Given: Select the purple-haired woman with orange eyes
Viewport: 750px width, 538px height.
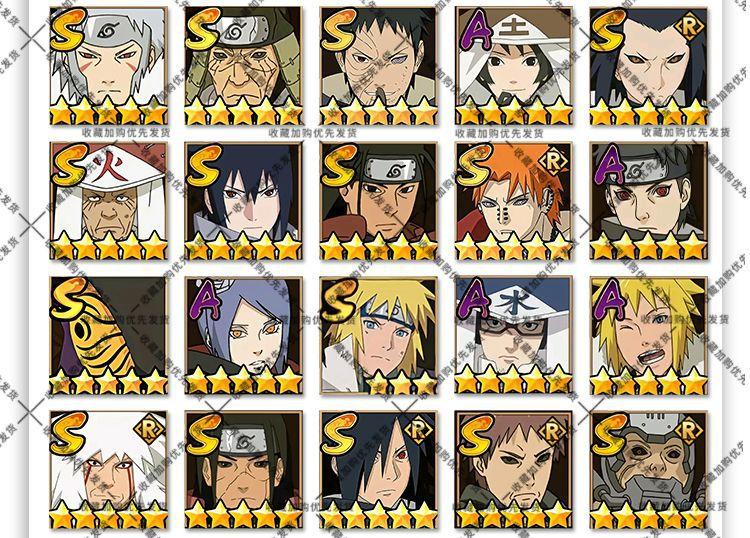Looking at the screenshot, I should click(x=243, y=336).
